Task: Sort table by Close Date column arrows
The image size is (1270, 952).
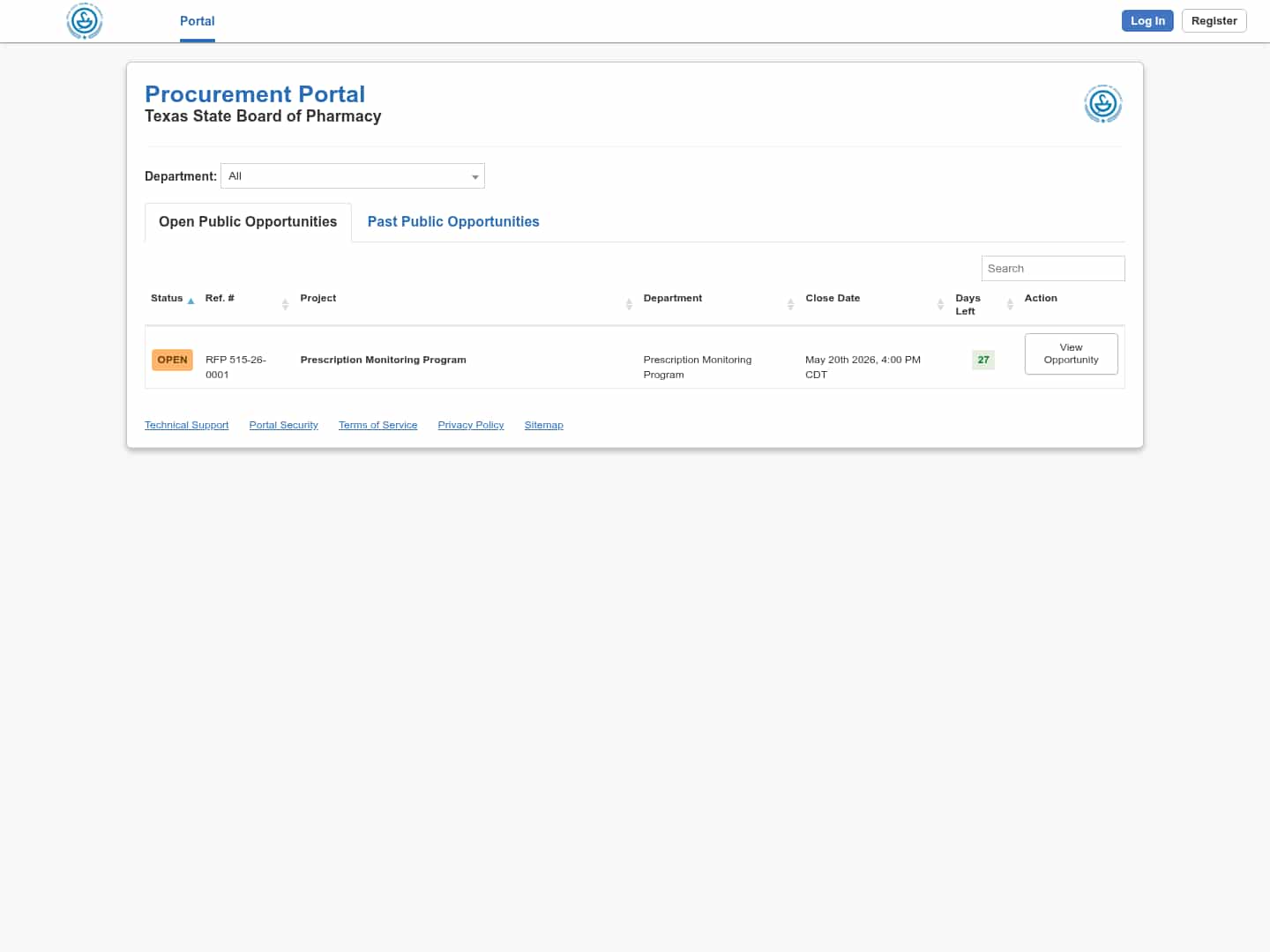Action: [940, 304]
